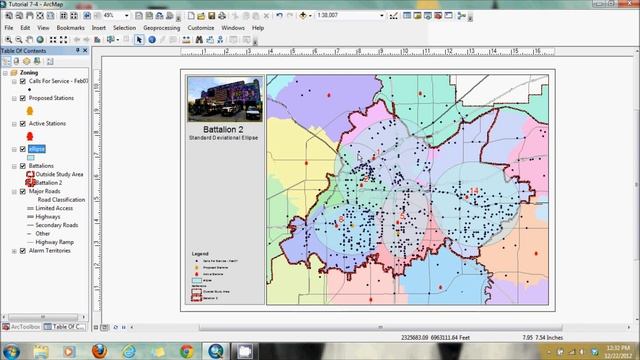Image resolution: width=640 pixels, height=360 pixels.
Task: Toggle Major Roads layer visibility
Action: [x=23, y=191]
